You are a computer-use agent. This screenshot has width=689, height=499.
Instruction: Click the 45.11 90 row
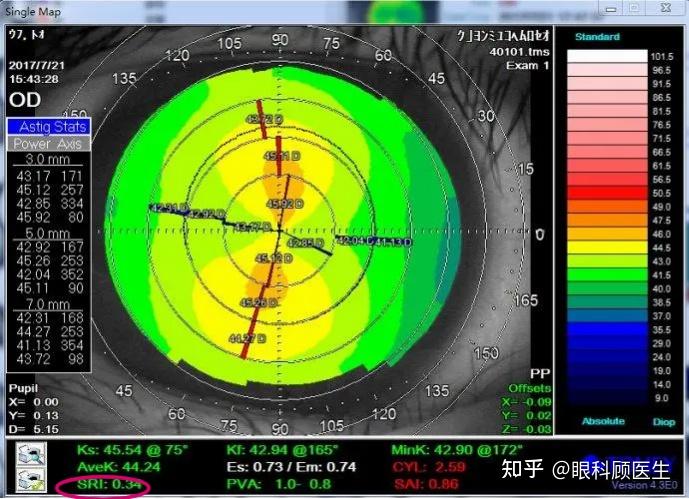[50, 288]
